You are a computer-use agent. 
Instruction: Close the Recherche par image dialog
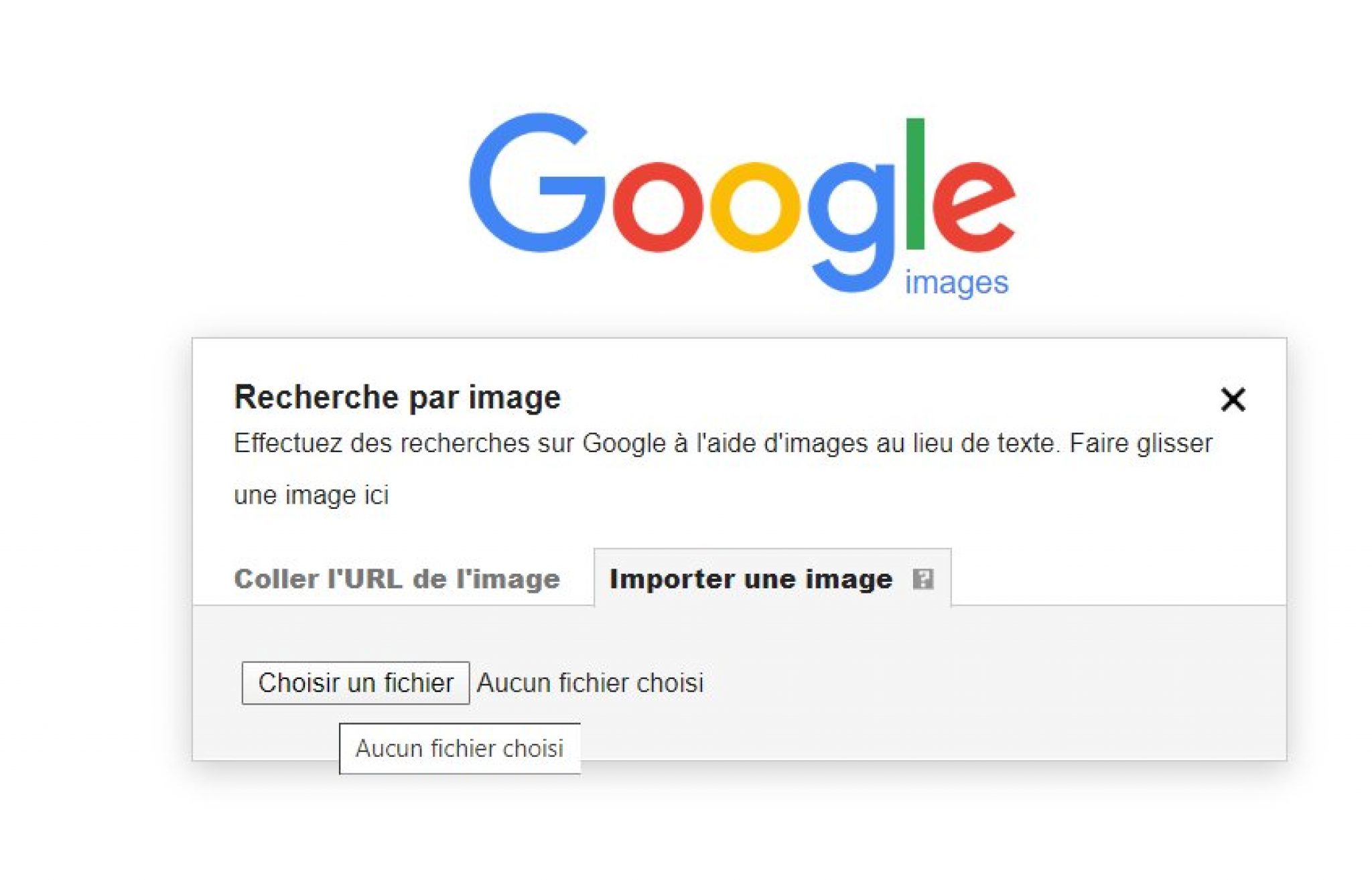click(x=1232, y=399)
